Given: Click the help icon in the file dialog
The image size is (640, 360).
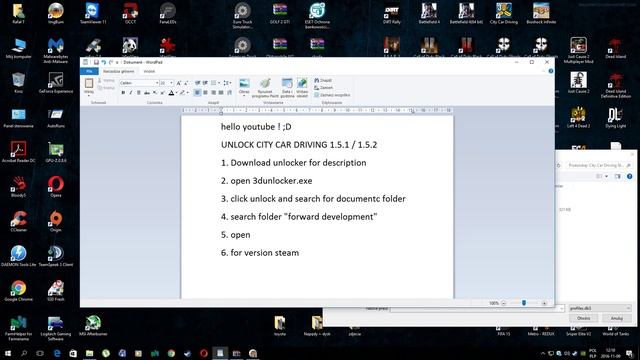Looking at the screenshot, I should [x=629, y=176].
